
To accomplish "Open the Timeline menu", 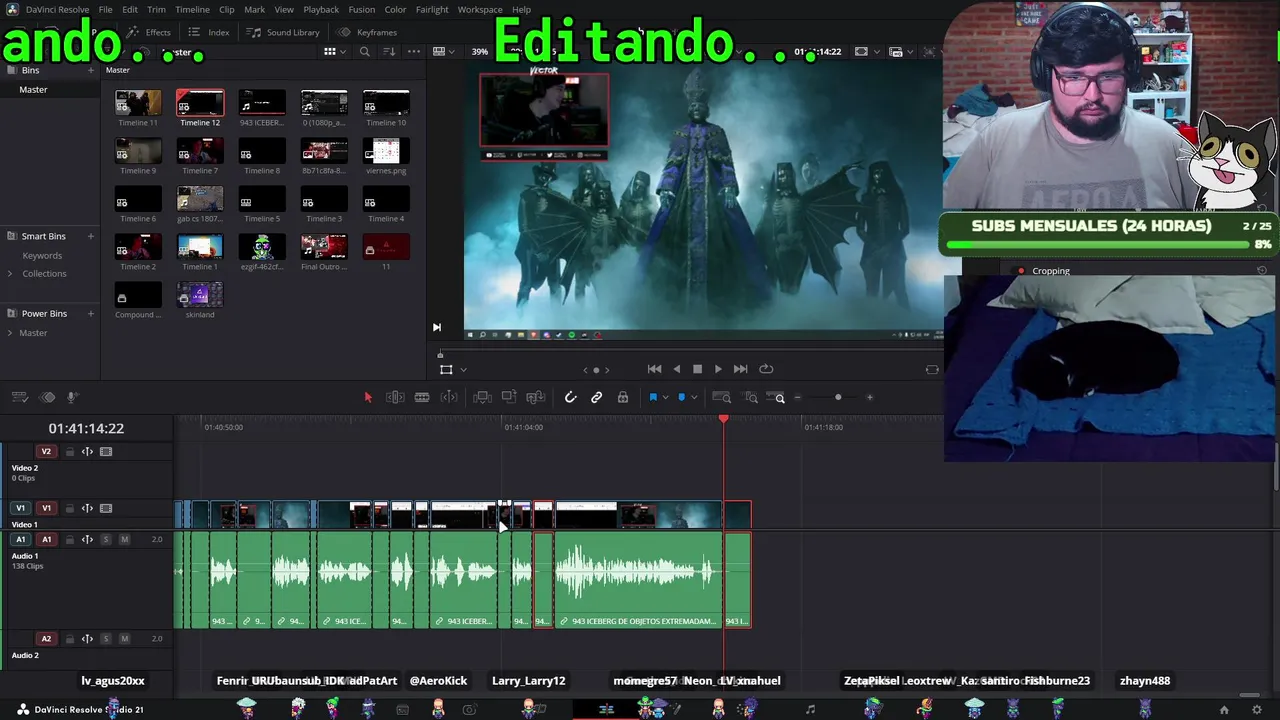I will [x=192, y=10].
